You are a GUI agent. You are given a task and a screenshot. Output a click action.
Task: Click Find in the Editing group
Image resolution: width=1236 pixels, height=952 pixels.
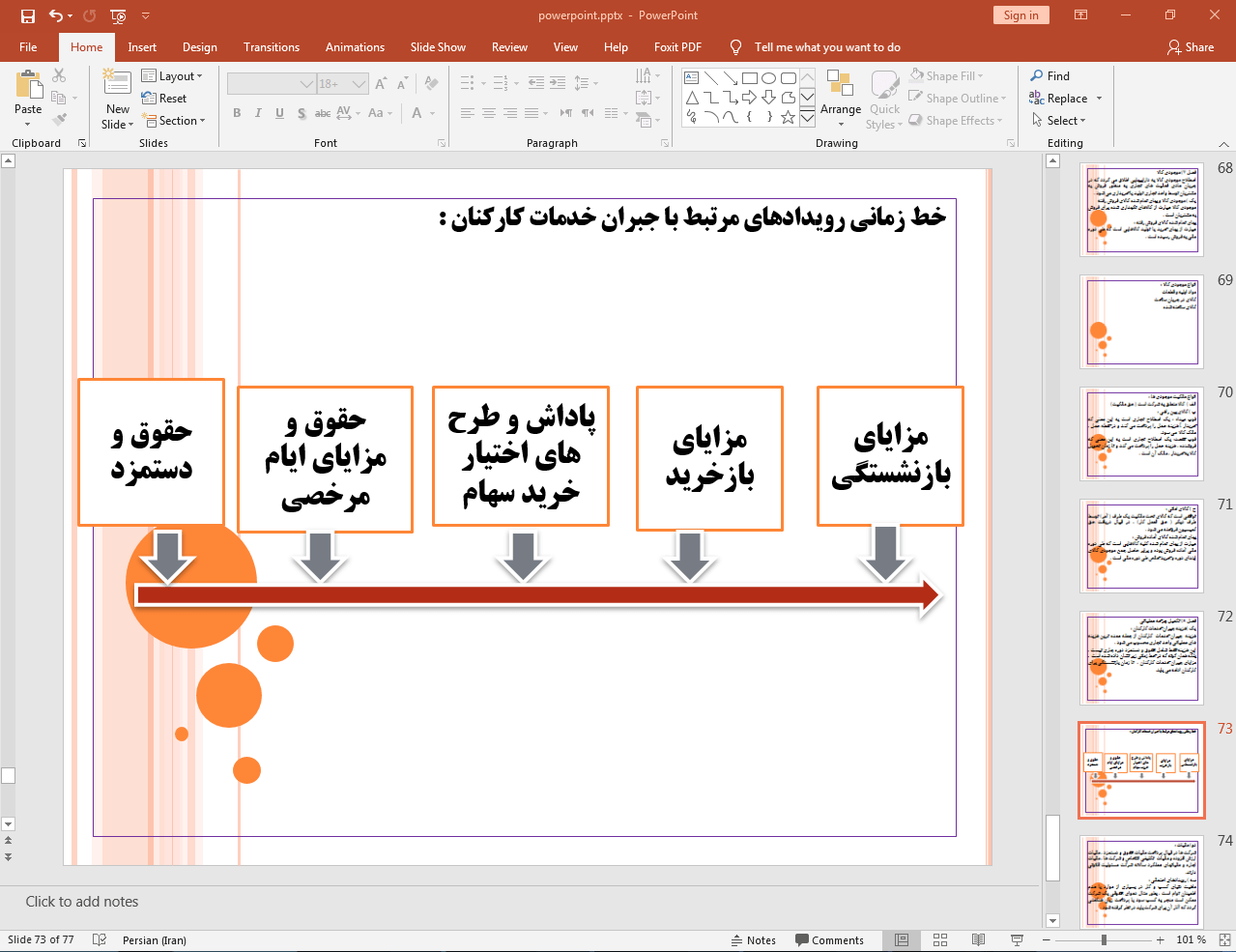coord(1049,76)
